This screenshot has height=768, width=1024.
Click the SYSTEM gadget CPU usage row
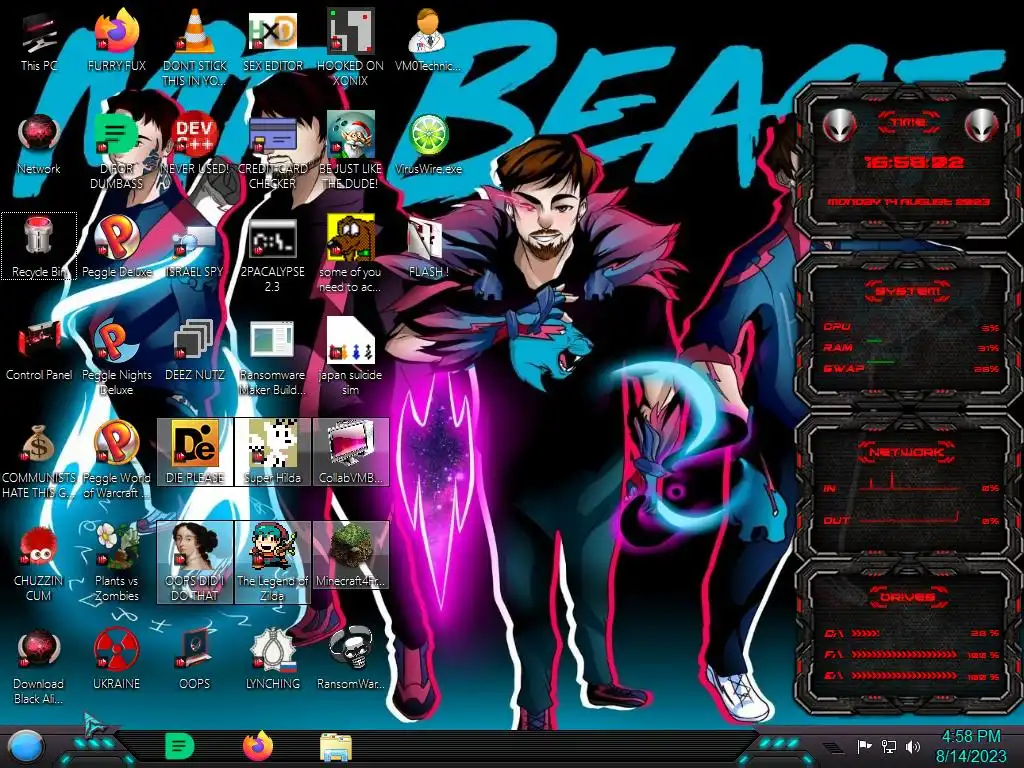click(910, 327)
